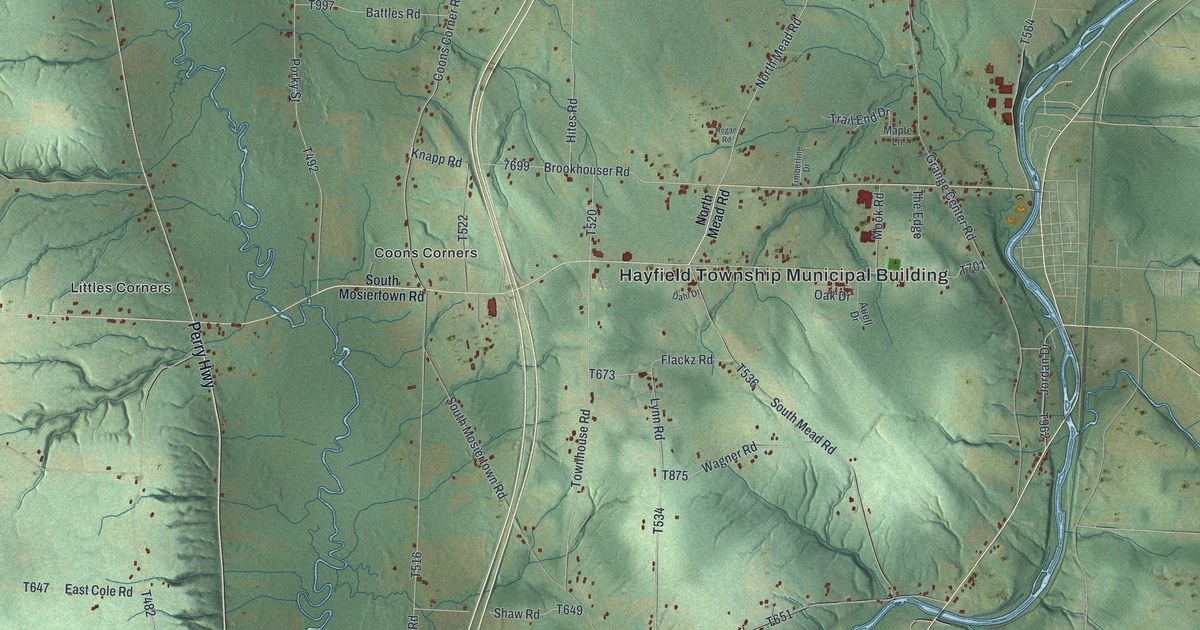Viewport: 1200px width, 630px height.
Task: Select the two-line South Mosiertown Rd label
Action: pos(381,289)
